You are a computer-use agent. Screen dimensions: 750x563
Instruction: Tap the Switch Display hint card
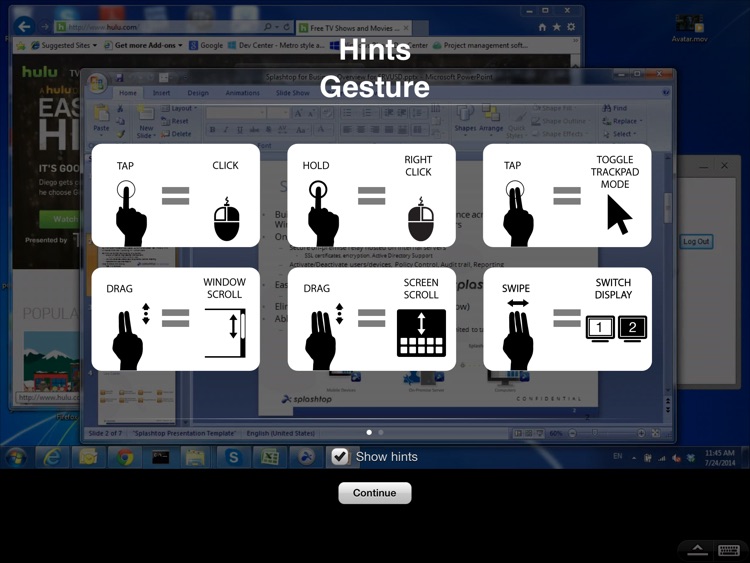click(567, 319)
